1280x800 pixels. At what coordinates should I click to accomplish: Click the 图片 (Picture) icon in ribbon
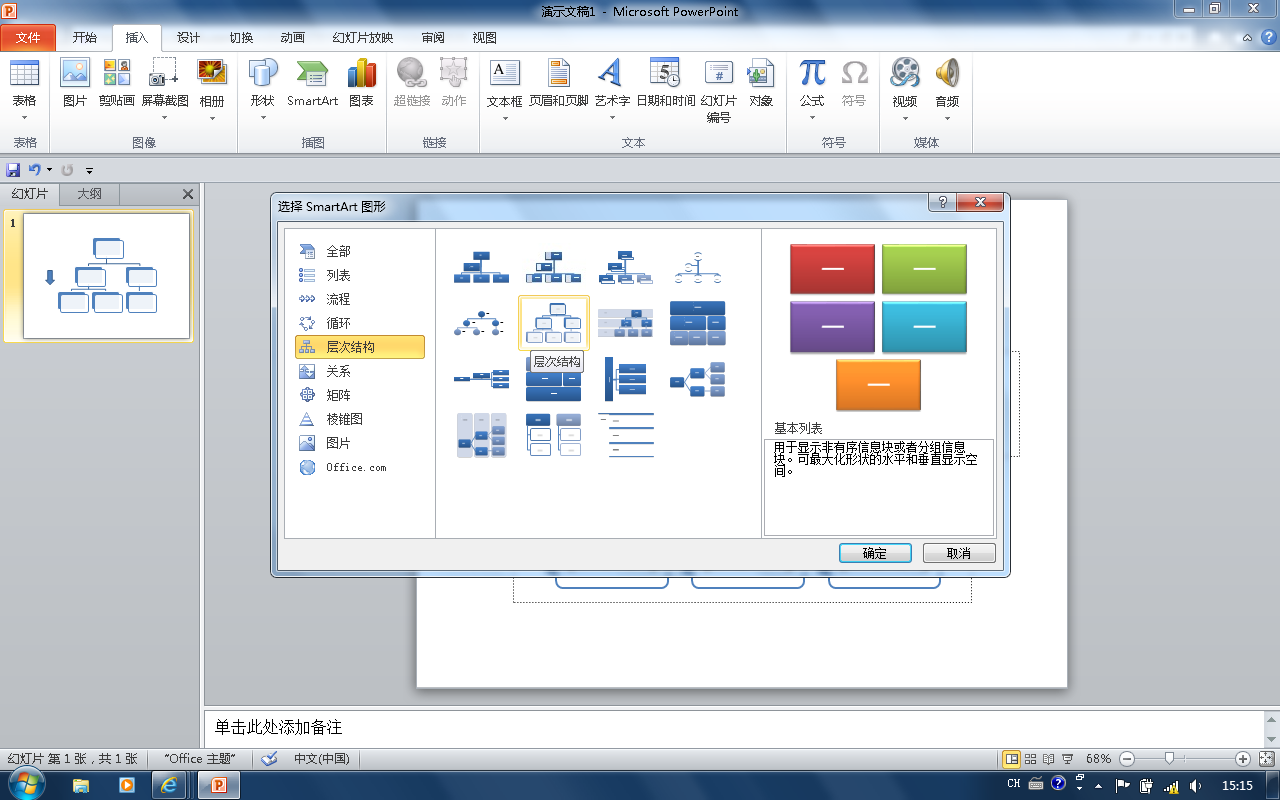point(75,83)
